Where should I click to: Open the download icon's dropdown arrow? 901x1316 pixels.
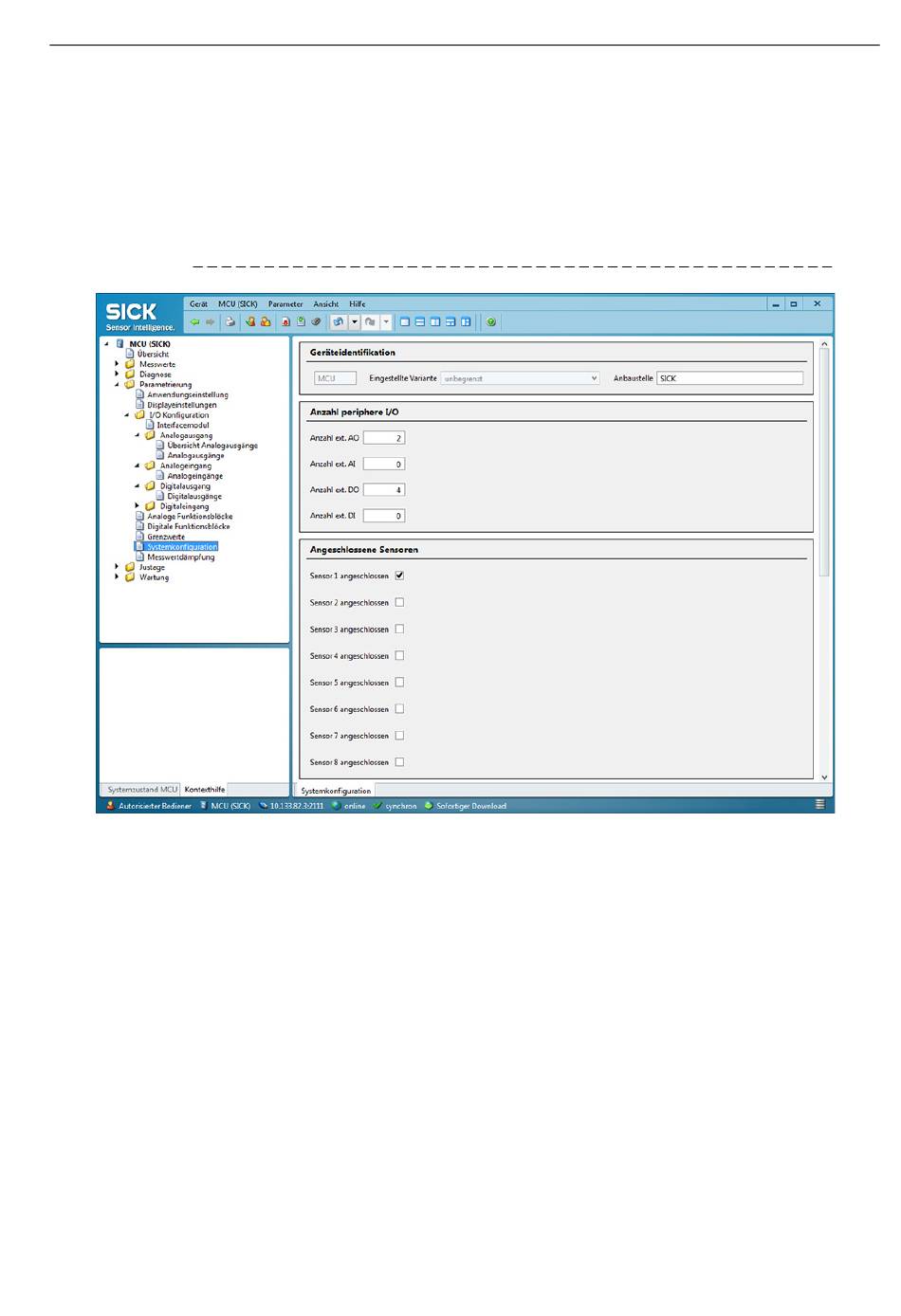tap(386, 322)
